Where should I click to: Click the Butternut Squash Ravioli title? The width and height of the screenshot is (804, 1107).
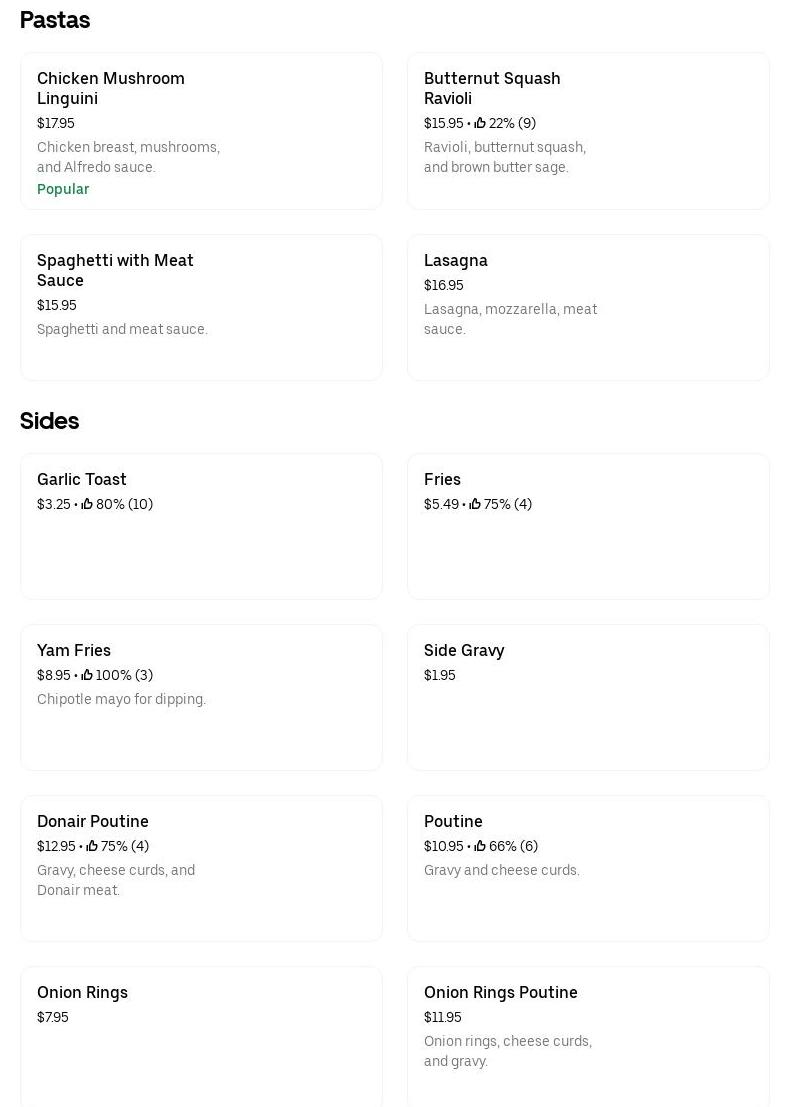[492, 88]
